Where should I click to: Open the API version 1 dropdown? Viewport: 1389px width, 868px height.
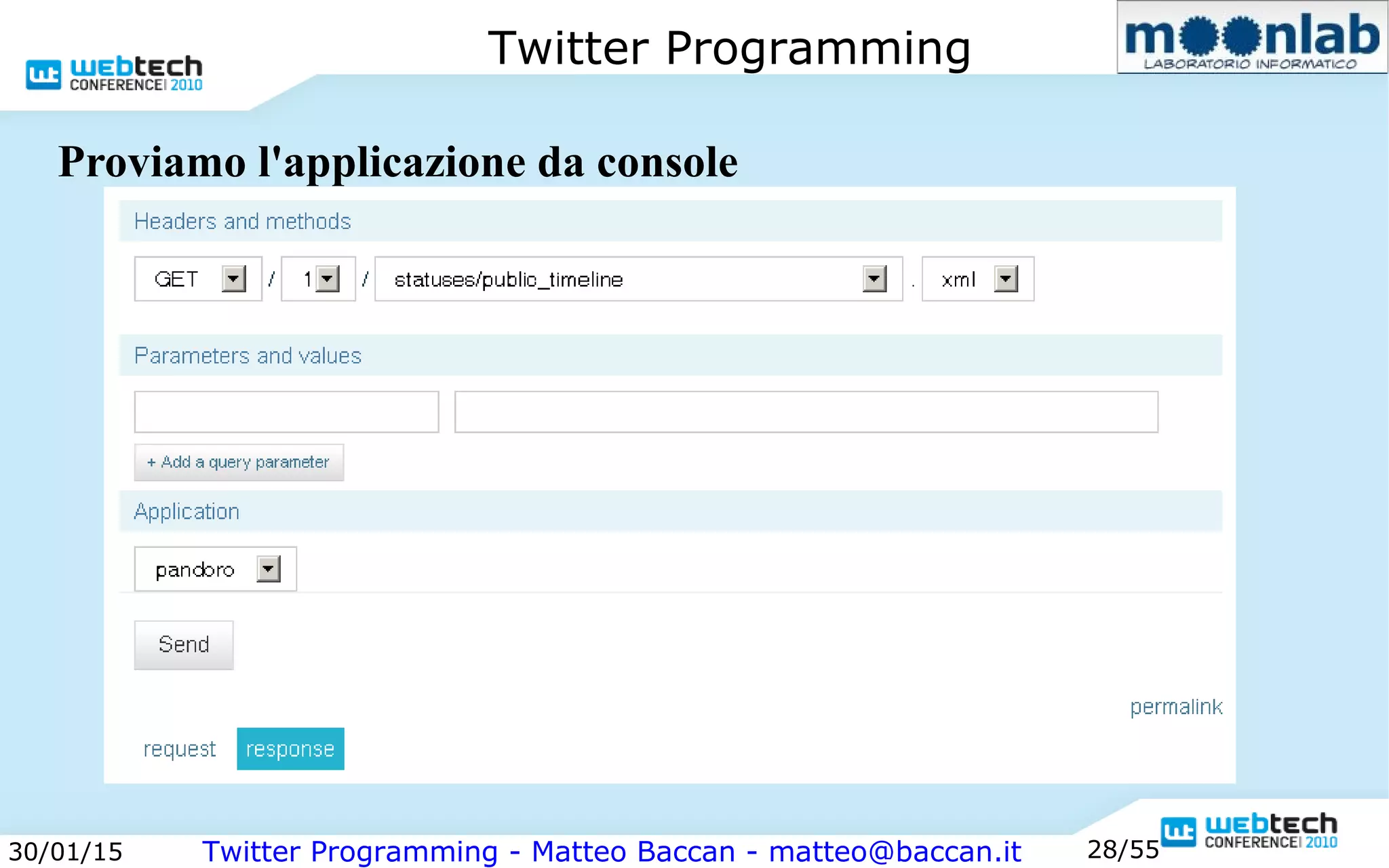[x=318, y=279]
